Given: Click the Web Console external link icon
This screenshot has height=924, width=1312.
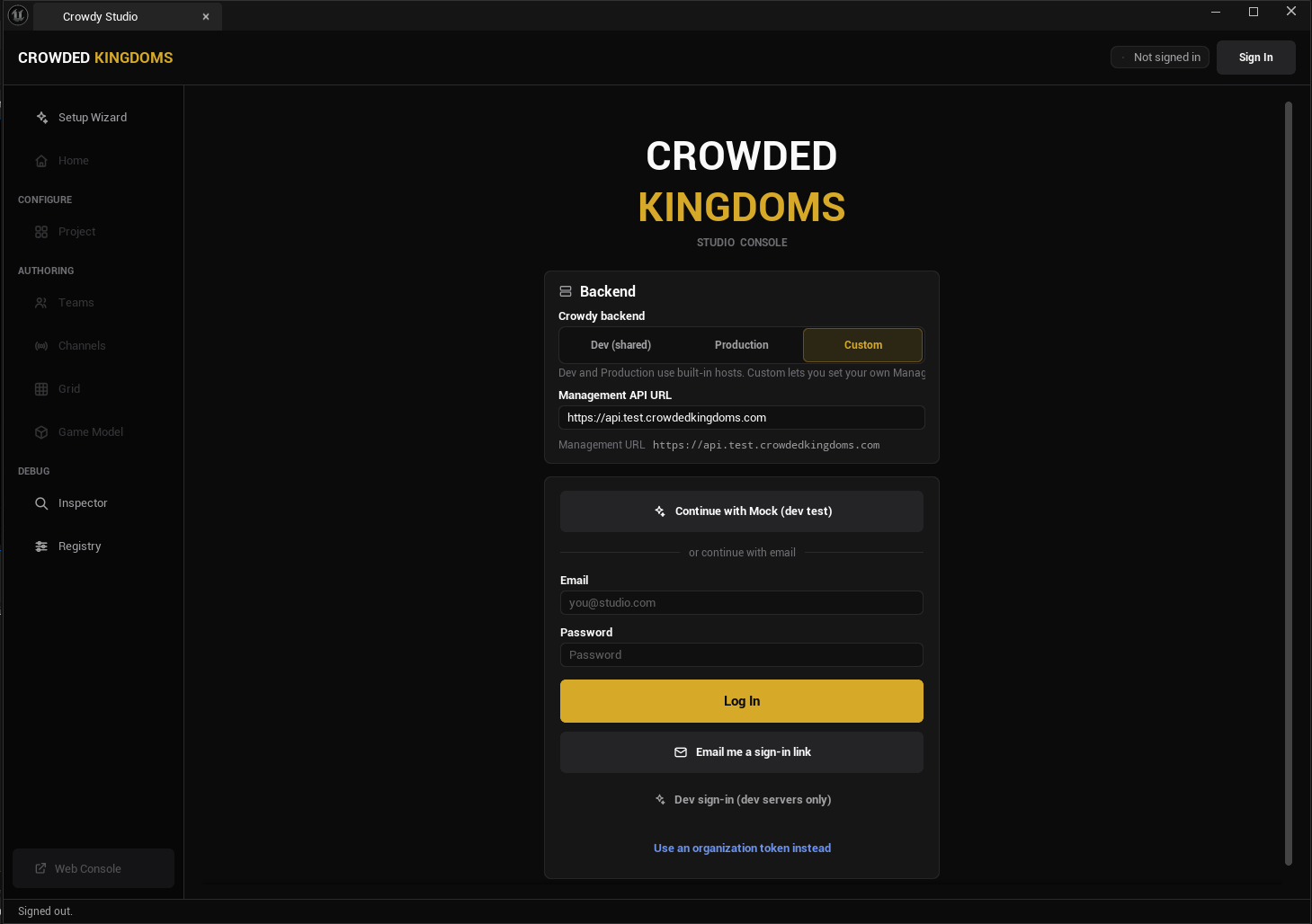Looking at the screenshot, I should click(40, 868).
